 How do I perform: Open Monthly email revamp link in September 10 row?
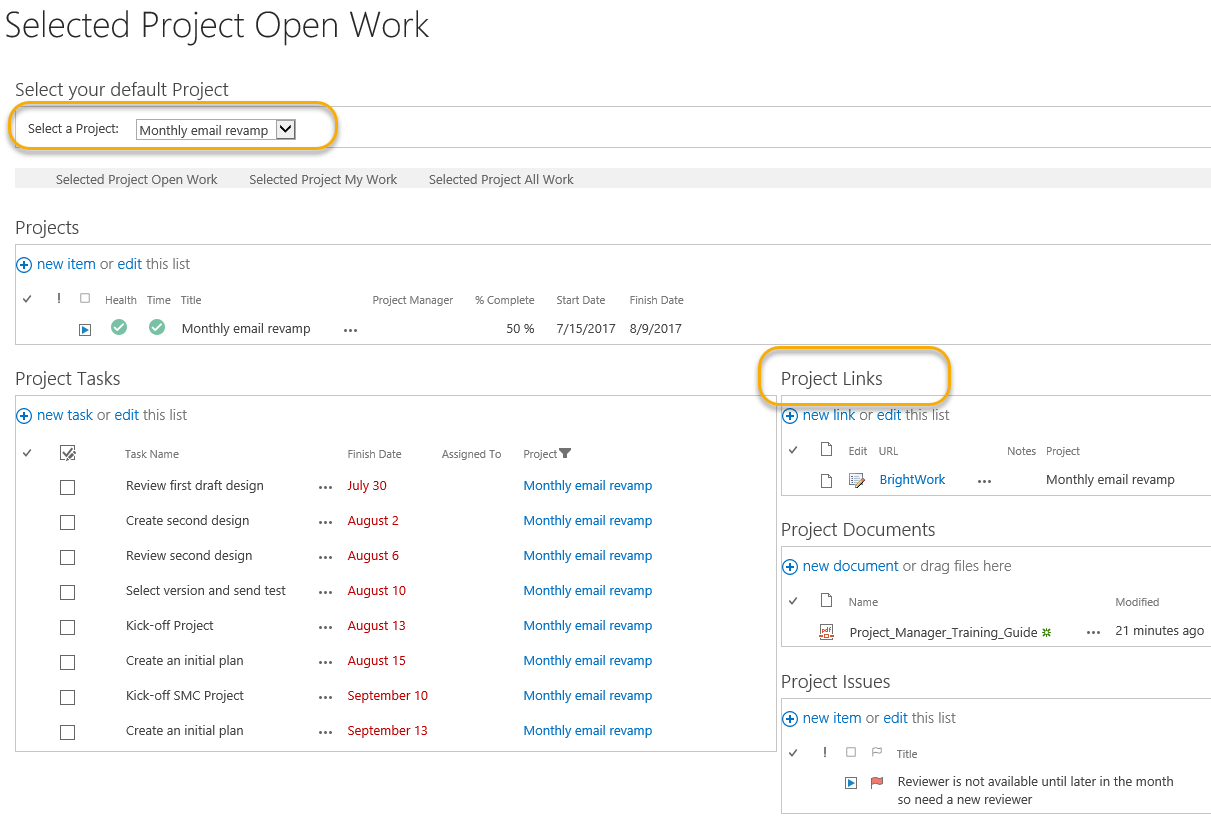coord(588,696)
